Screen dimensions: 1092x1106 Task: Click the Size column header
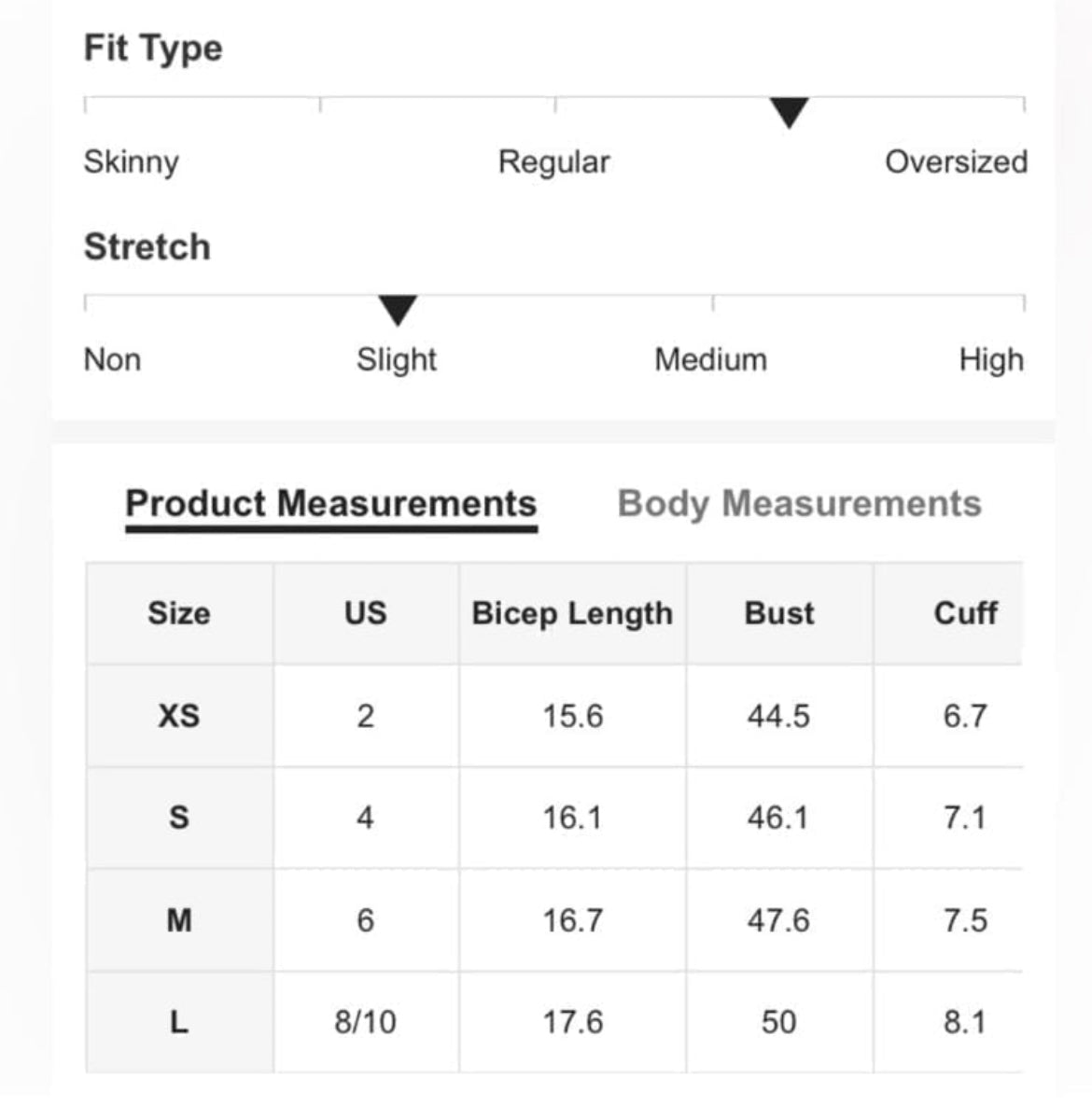coord(180,613)
